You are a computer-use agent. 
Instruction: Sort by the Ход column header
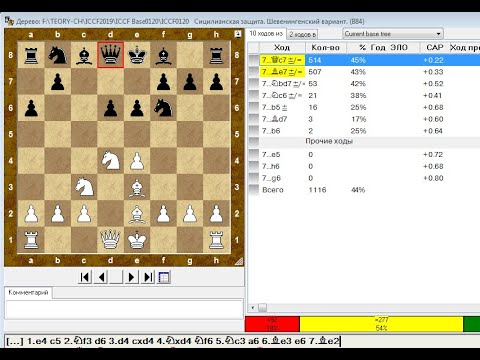[x=282, y=48]
